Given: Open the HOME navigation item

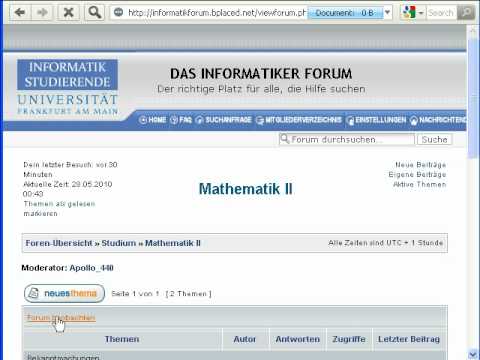Looking at the screenshot, I should click(x=157, y=120).
